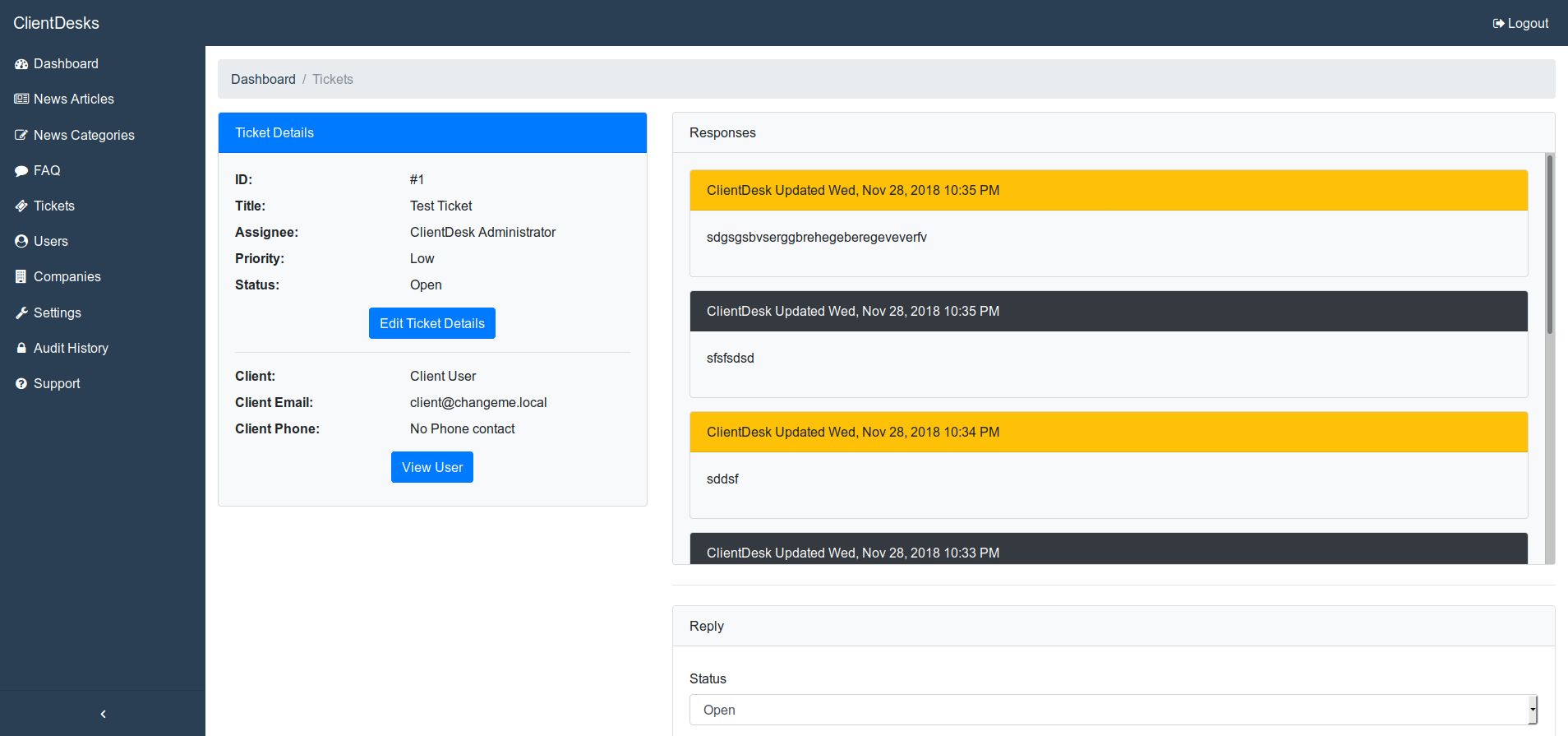Click the Edit Ticket Details button
Viewport: 1568px width, 736px height.
[432, 323]
